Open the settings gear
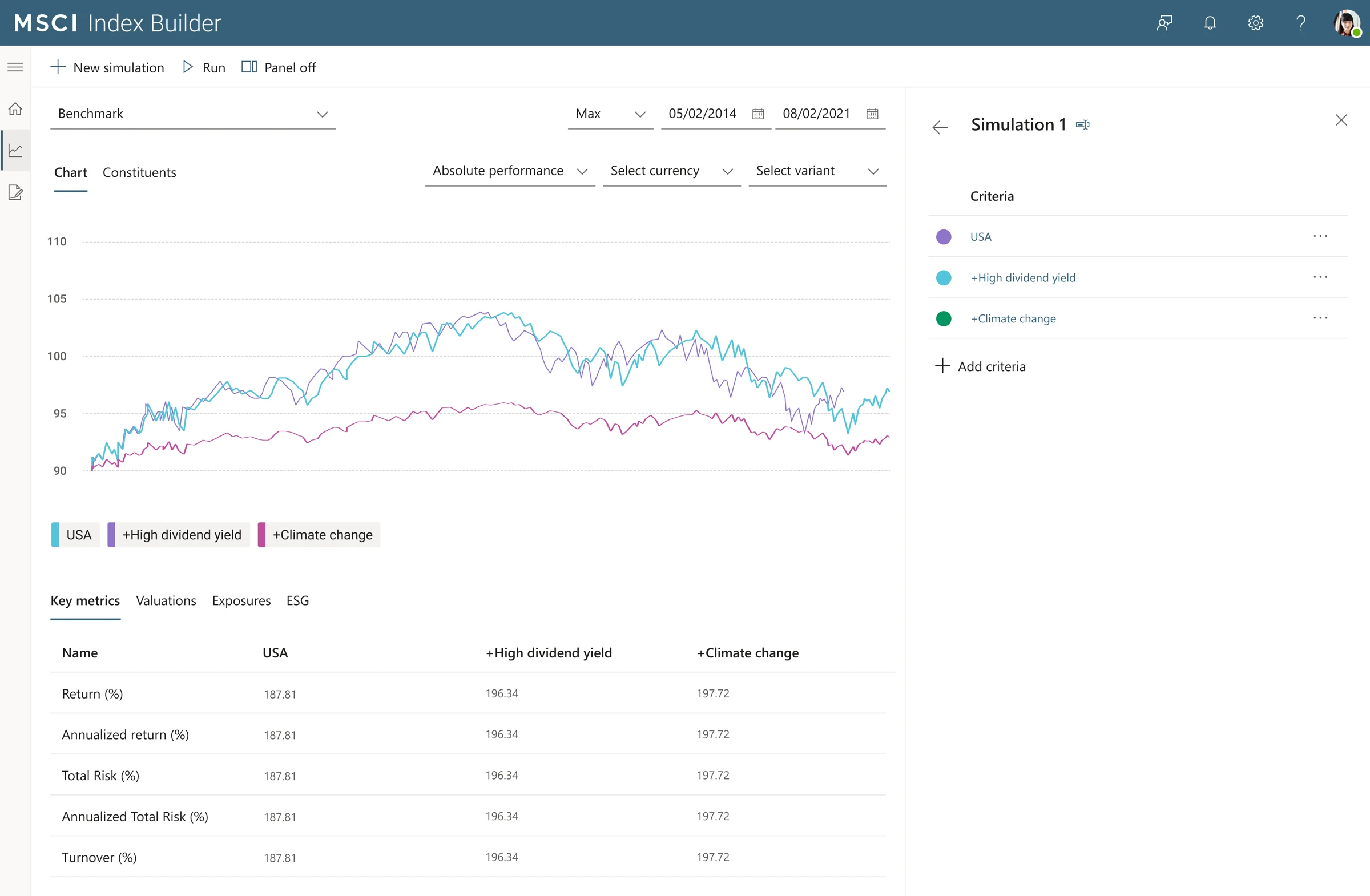Screen dimensions: 1370x896 click(1255, 23)
